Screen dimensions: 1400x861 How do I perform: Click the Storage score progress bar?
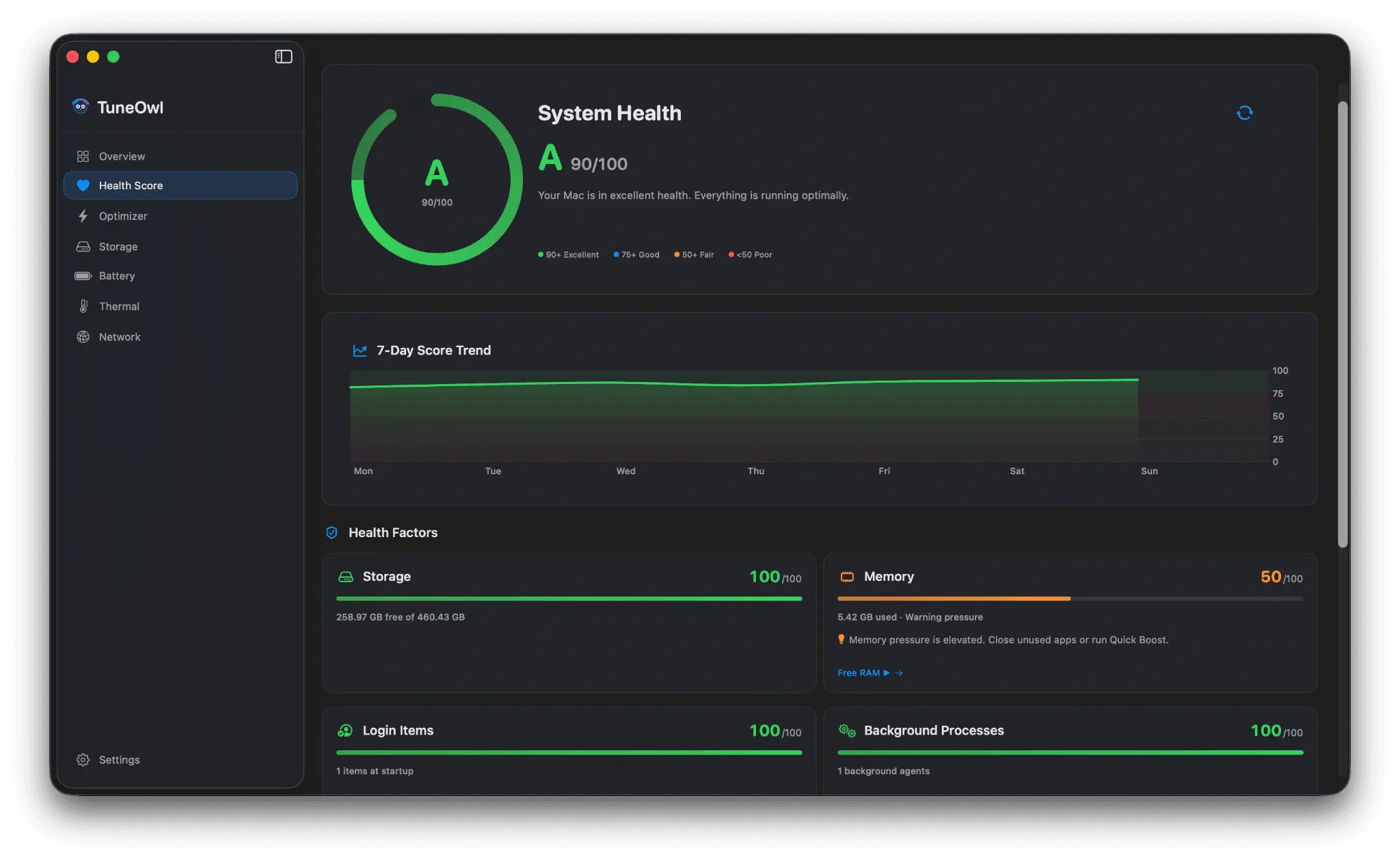569,599
